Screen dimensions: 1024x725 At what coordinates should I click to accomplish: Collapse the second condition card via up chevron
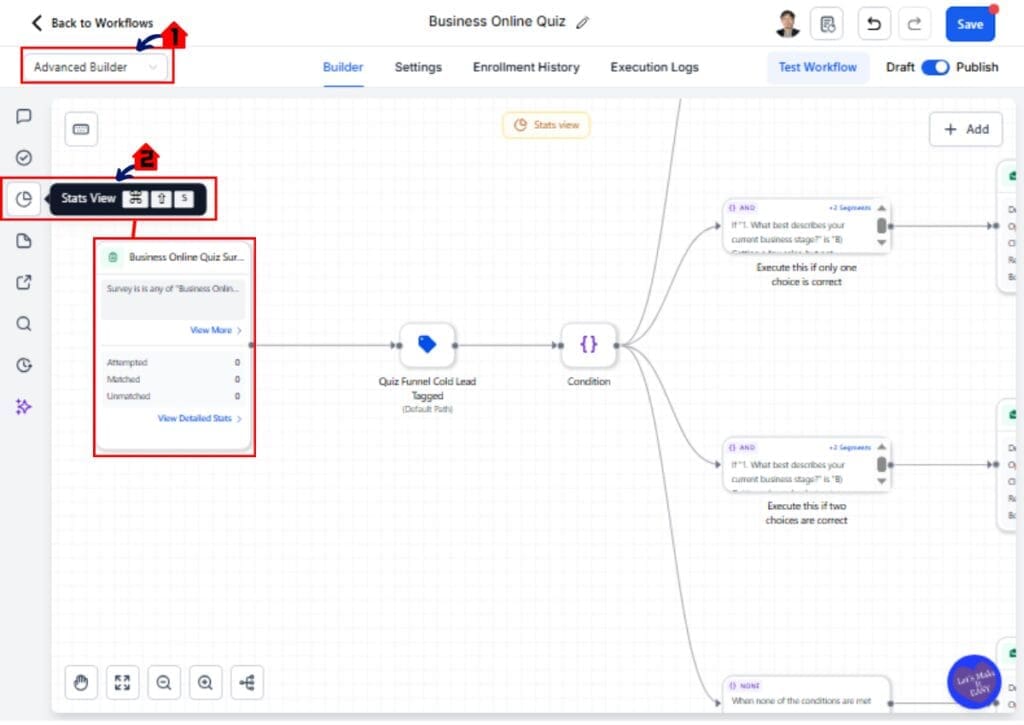click(881, 446)
